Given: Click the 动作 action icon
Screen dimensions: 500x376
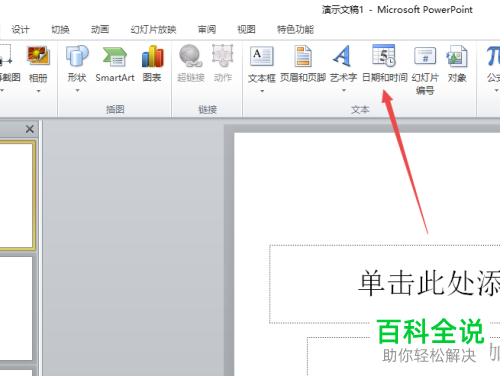Looking at the screenshot, I should coord(223,56).
